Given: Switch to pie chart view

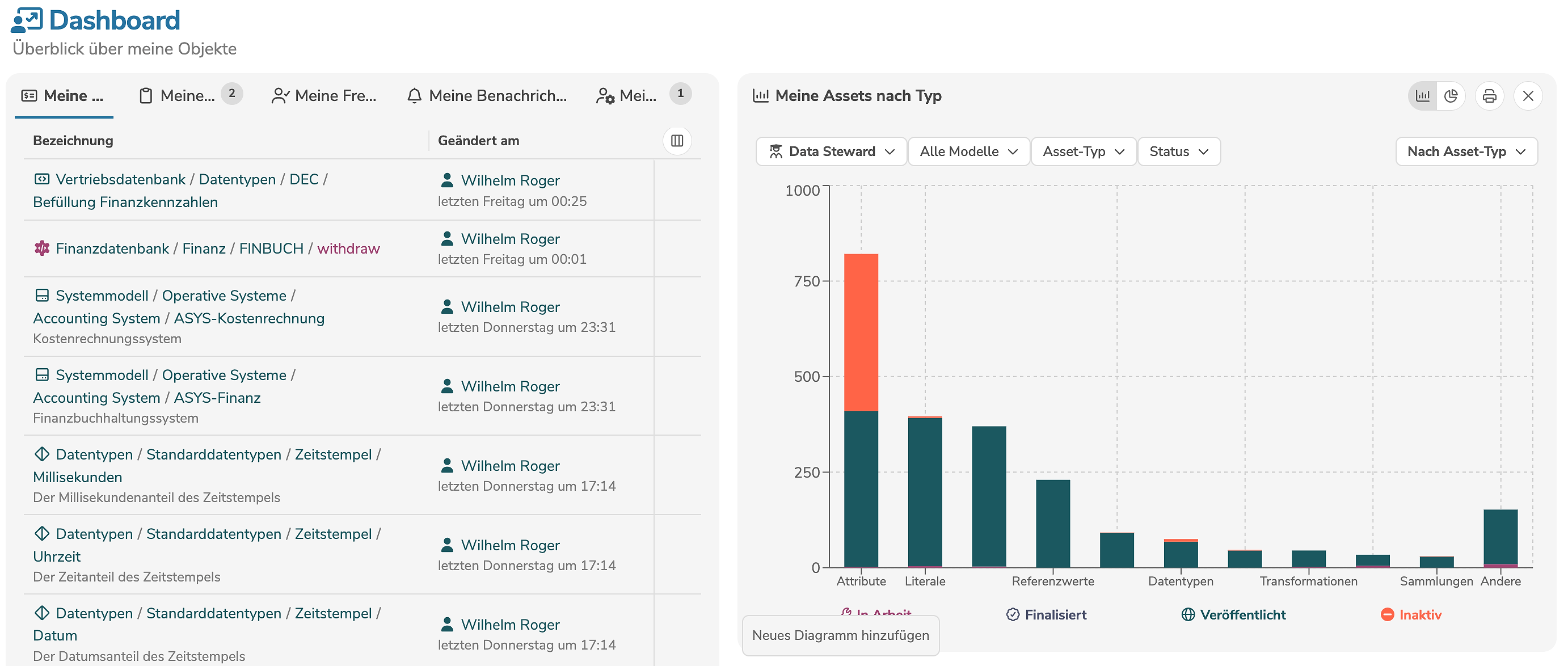Looking at the screenshot, I should pos(1451,95).
